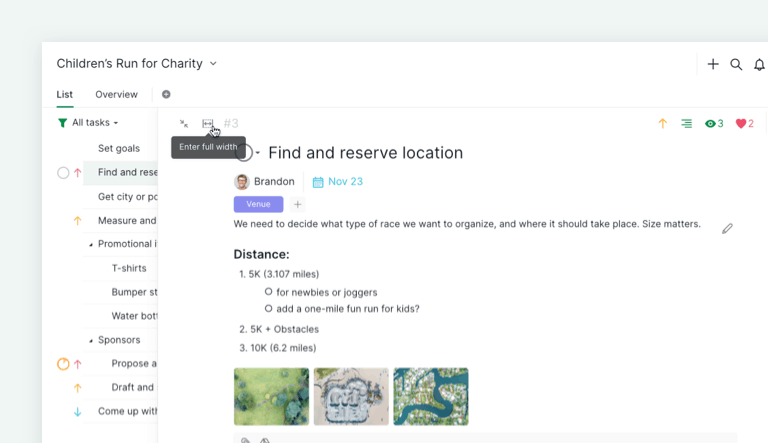Toggle watchers eye icon showing 3
This screenshot has height=443, width=768.
tap(714, 123)
